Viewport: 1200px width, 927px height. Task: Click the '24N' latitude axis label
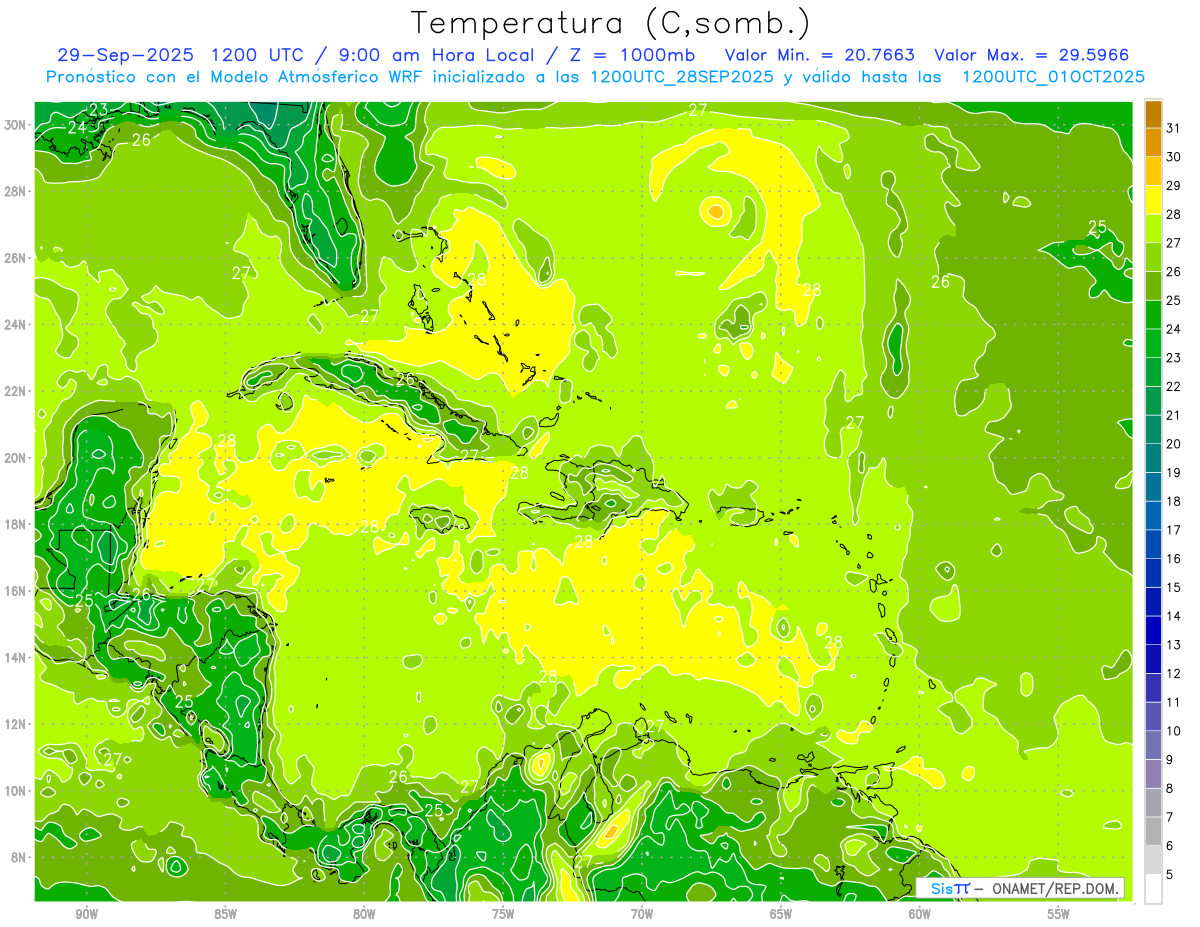(15, 325)
